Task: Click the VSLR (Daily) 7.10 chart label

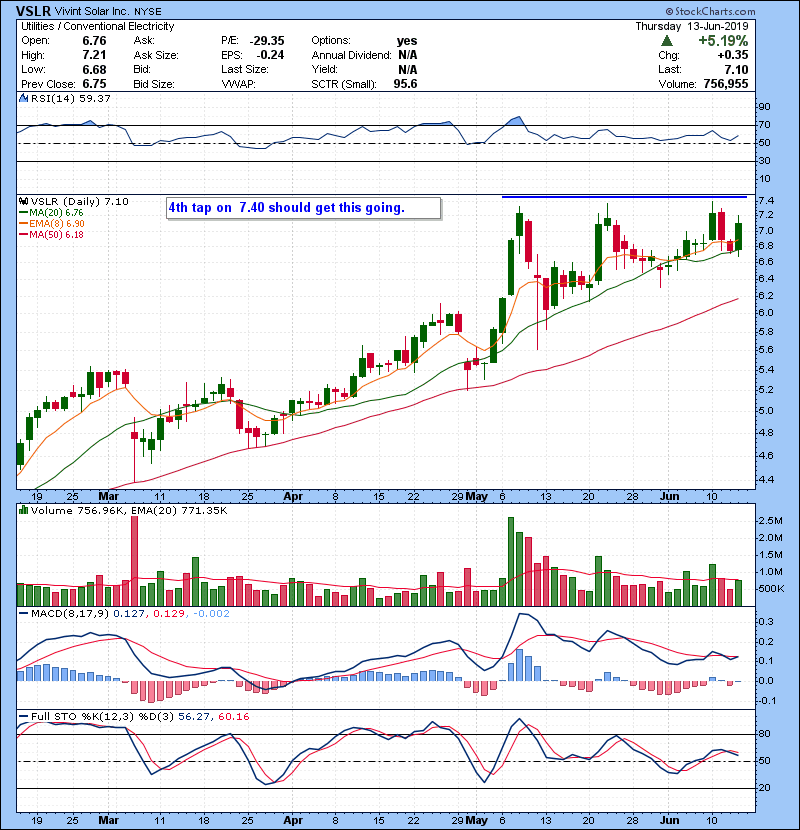Action: 79,202
